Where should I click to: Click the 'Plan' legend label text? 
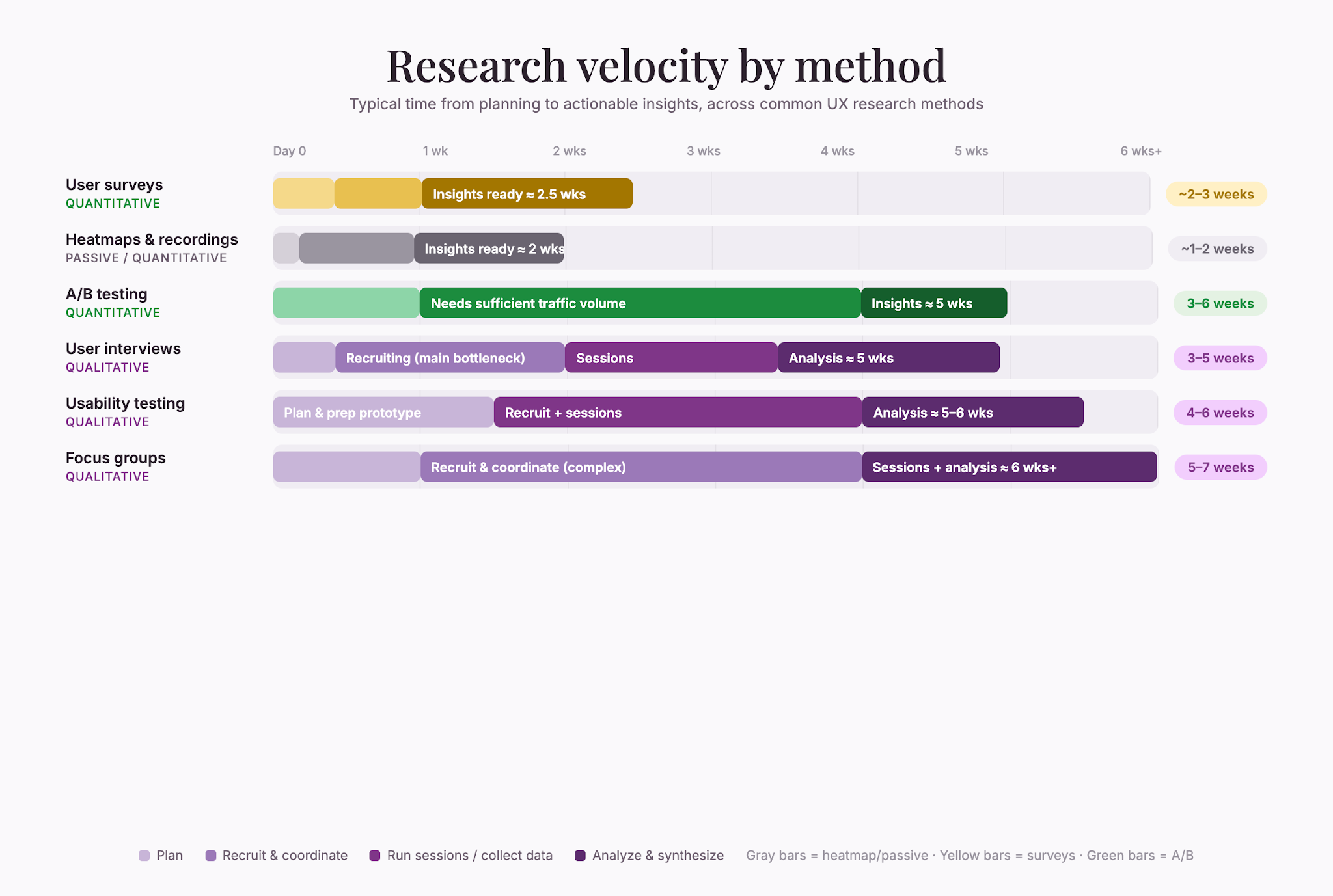(169, 856)
